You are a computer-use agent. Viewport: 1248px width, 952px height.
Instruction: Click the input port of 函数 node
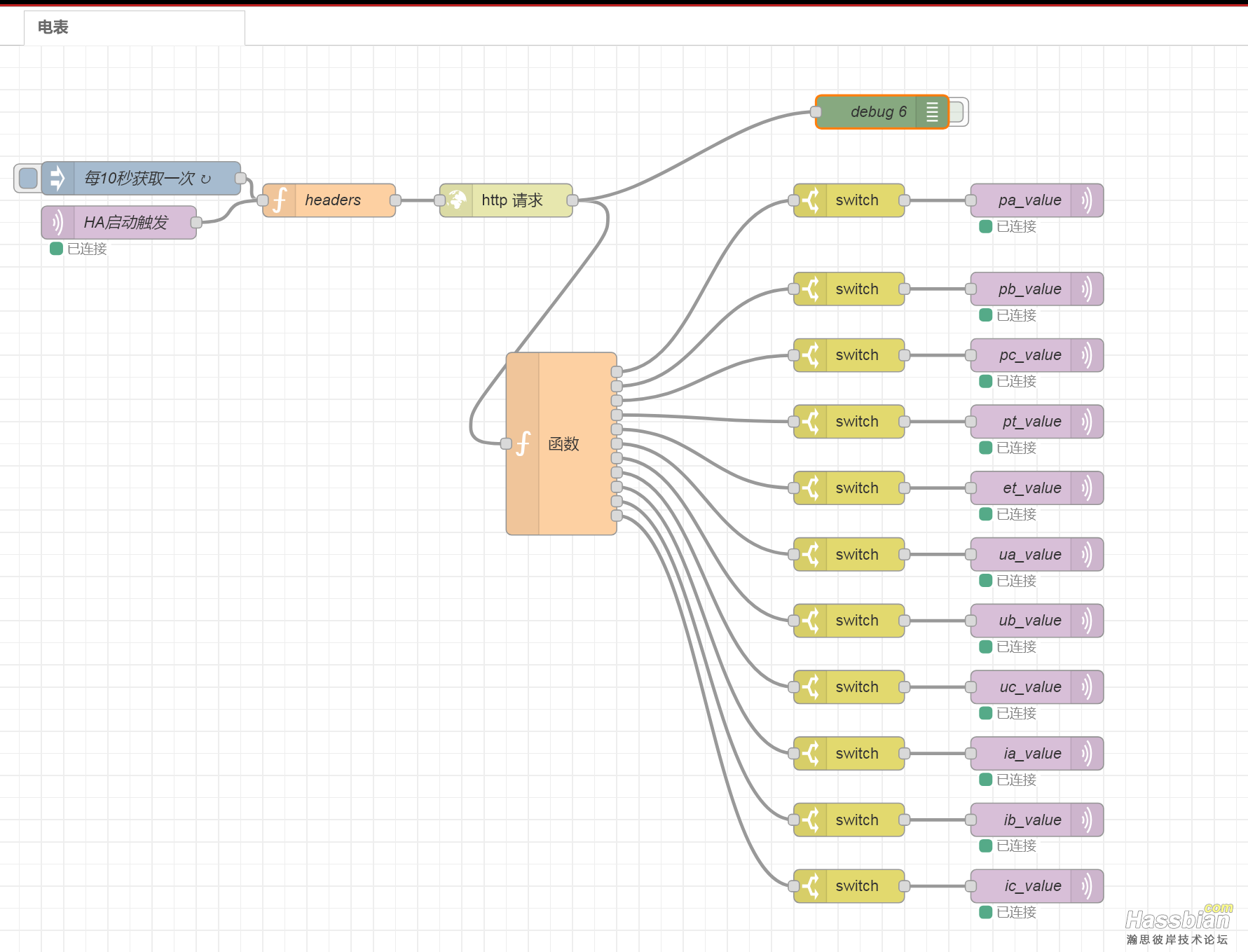tap(506, 443)
